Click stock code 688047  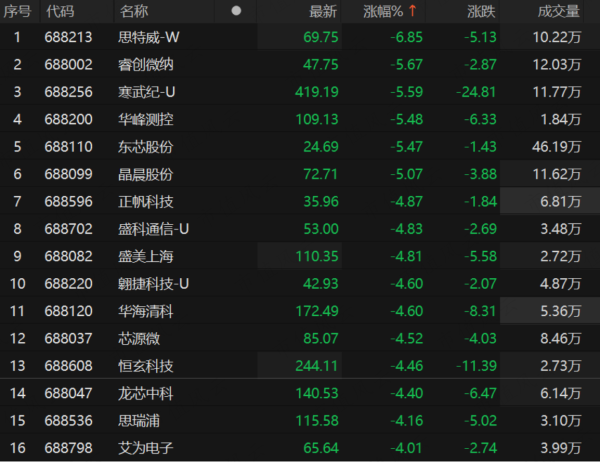click(x=68, y=393)
